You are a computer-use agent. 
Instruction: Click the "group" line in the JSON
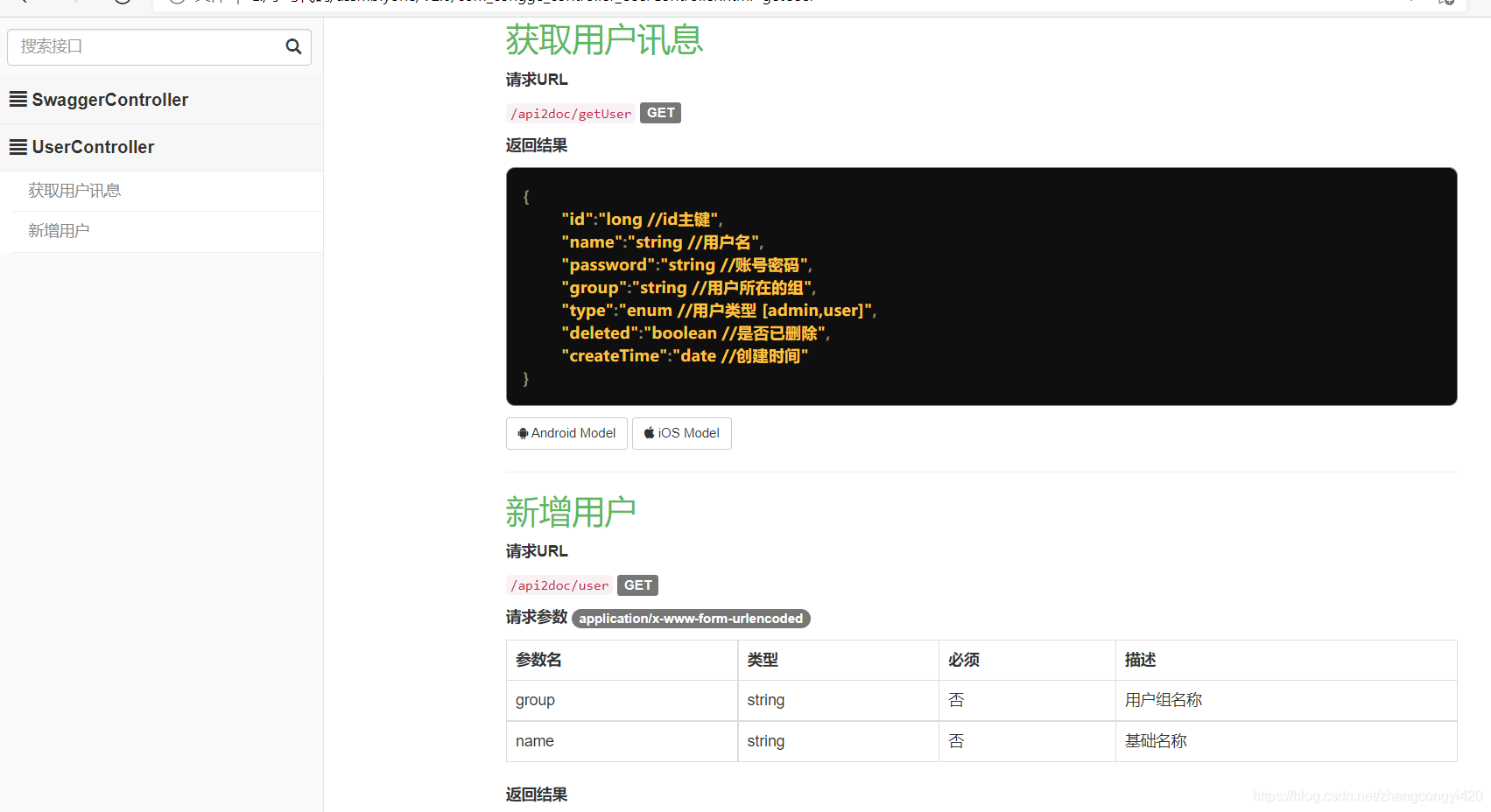[x=689, y=288]
